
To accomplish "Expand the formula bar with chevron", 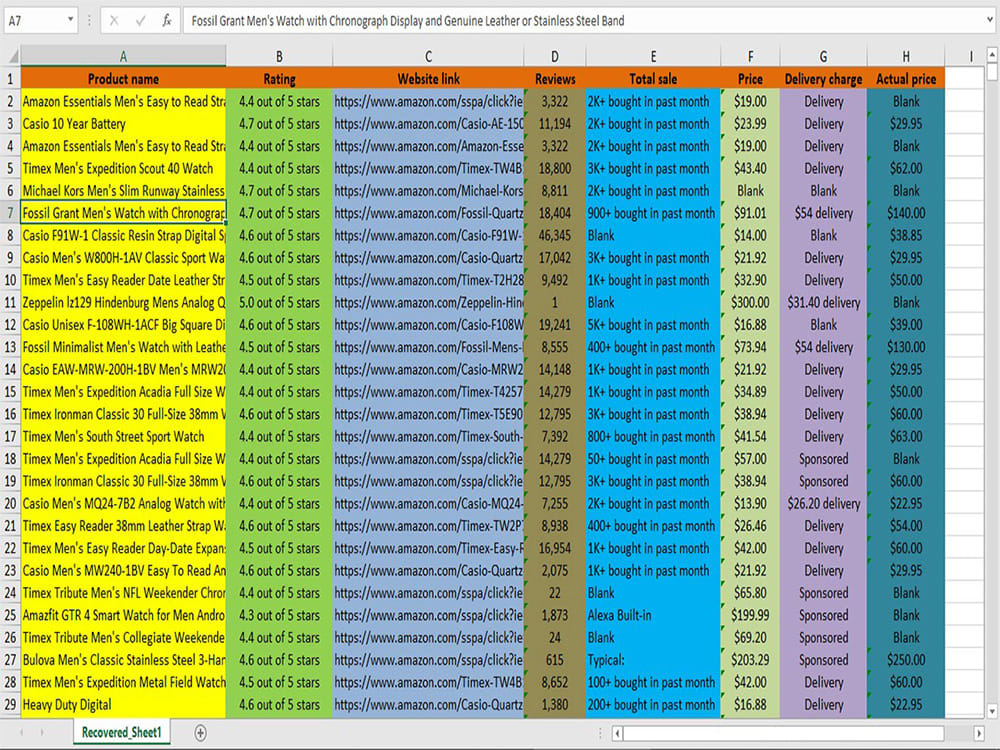I will coord(990,20).
